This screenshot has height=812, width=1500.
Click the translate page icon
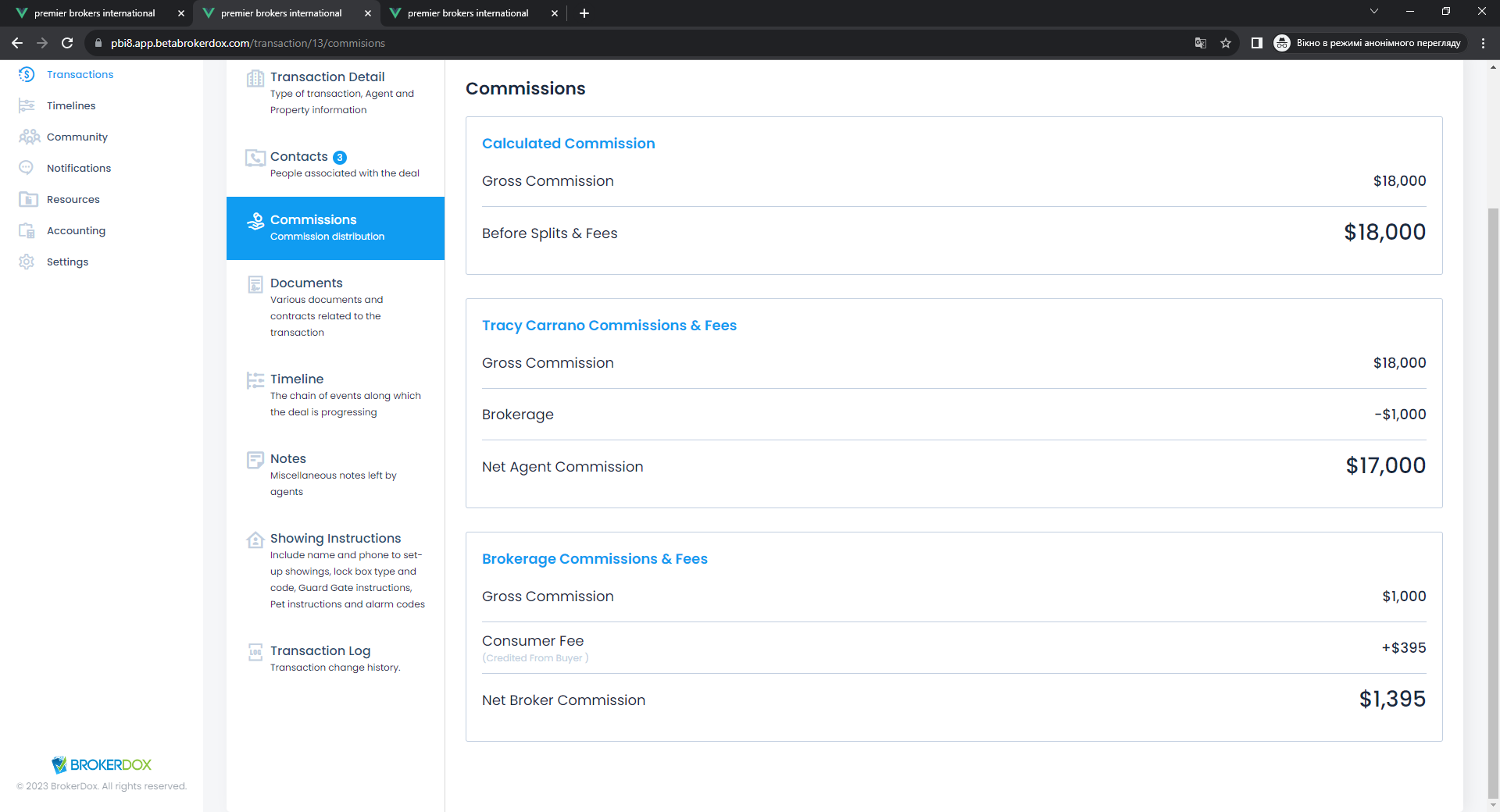click(x=1201, y=43)
